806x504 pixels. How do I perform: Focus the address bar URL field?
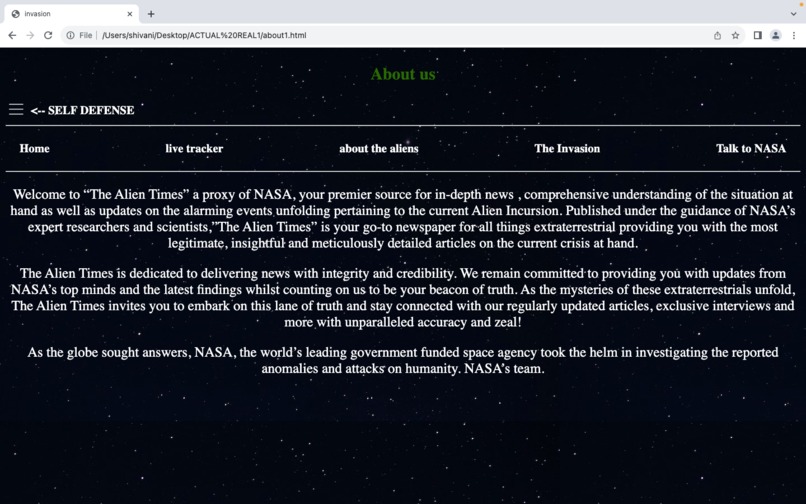[x=401, y=35]
